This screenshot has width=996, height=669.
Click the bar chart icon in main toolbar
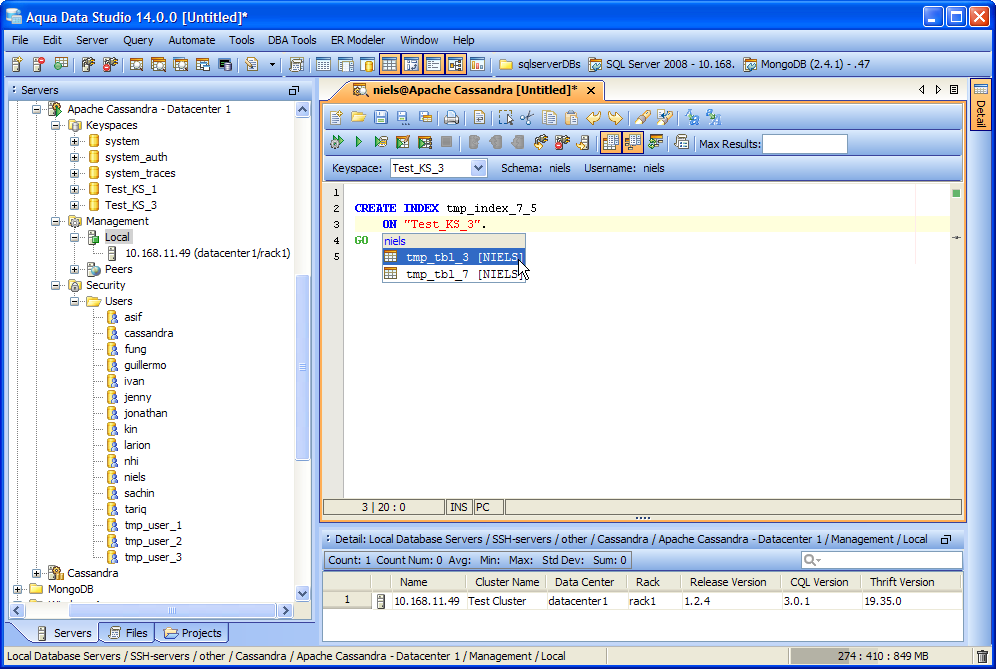(x=478, y=64)
